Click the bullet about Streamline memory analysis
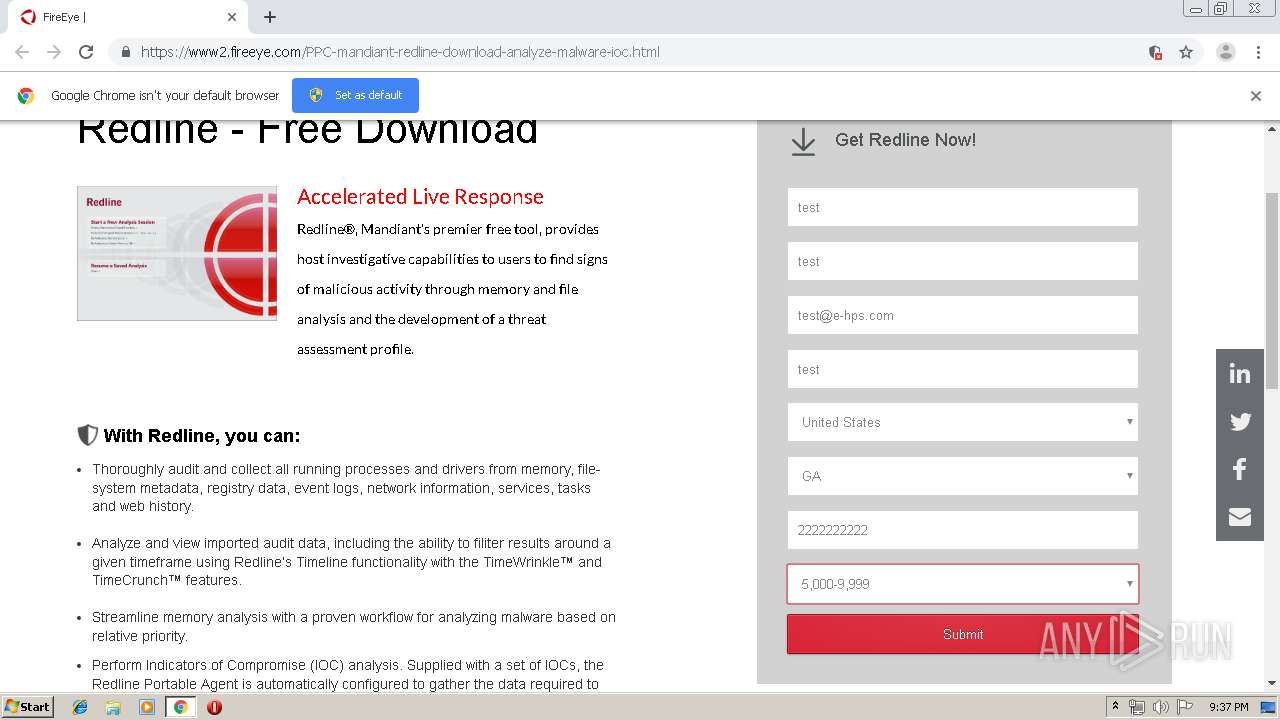The image size is (1280, 720). point(354,626)
